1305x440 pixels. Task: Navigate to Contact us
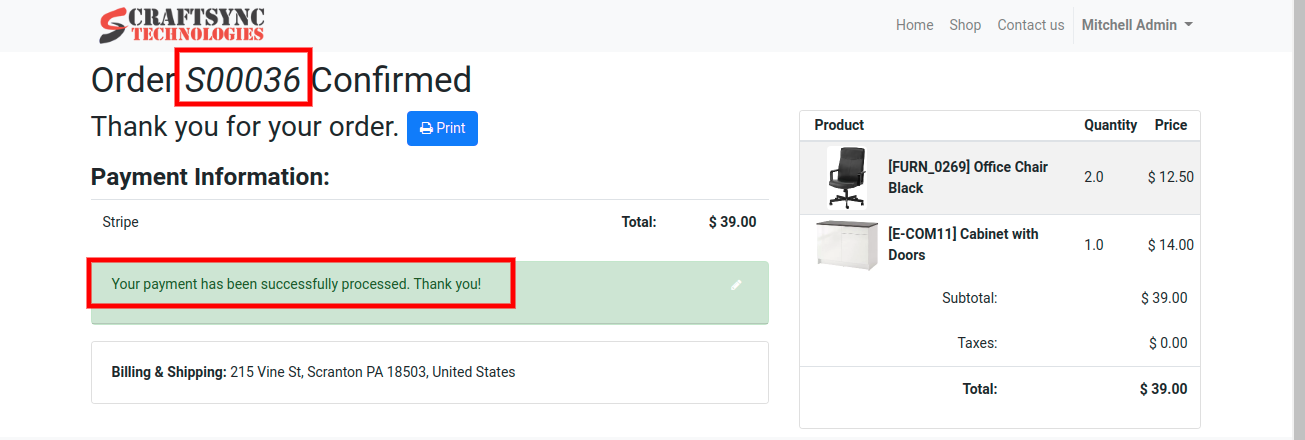(1030, 25)
